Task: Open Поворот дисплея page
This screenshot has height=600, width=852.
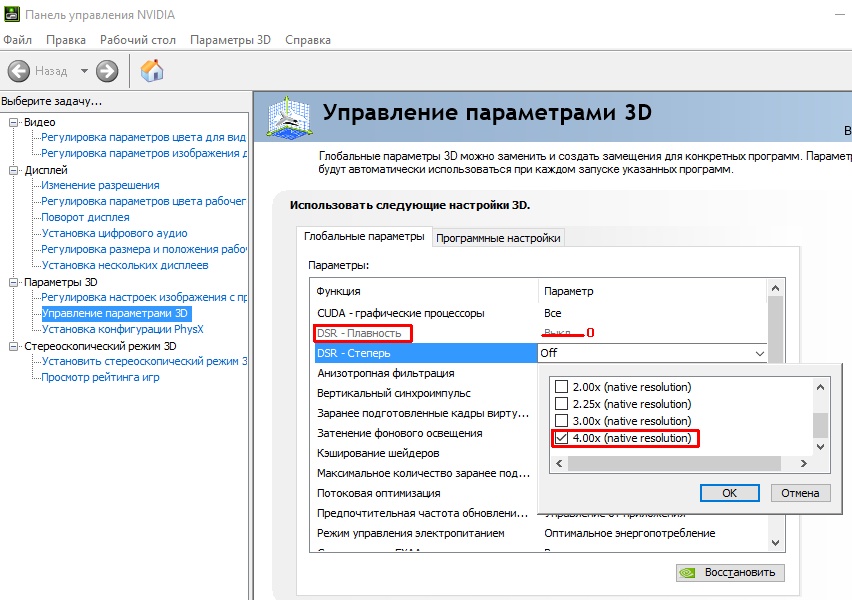Action: click(x=86, y=217)
